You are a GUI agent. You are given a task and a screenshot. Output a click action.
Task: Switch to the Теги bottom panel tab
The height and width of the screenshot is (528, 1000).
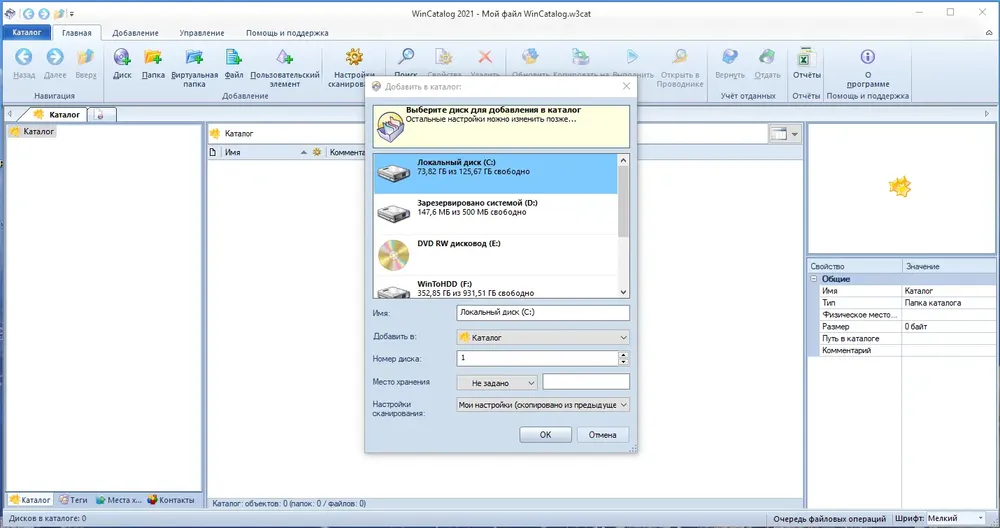(73, 500)
